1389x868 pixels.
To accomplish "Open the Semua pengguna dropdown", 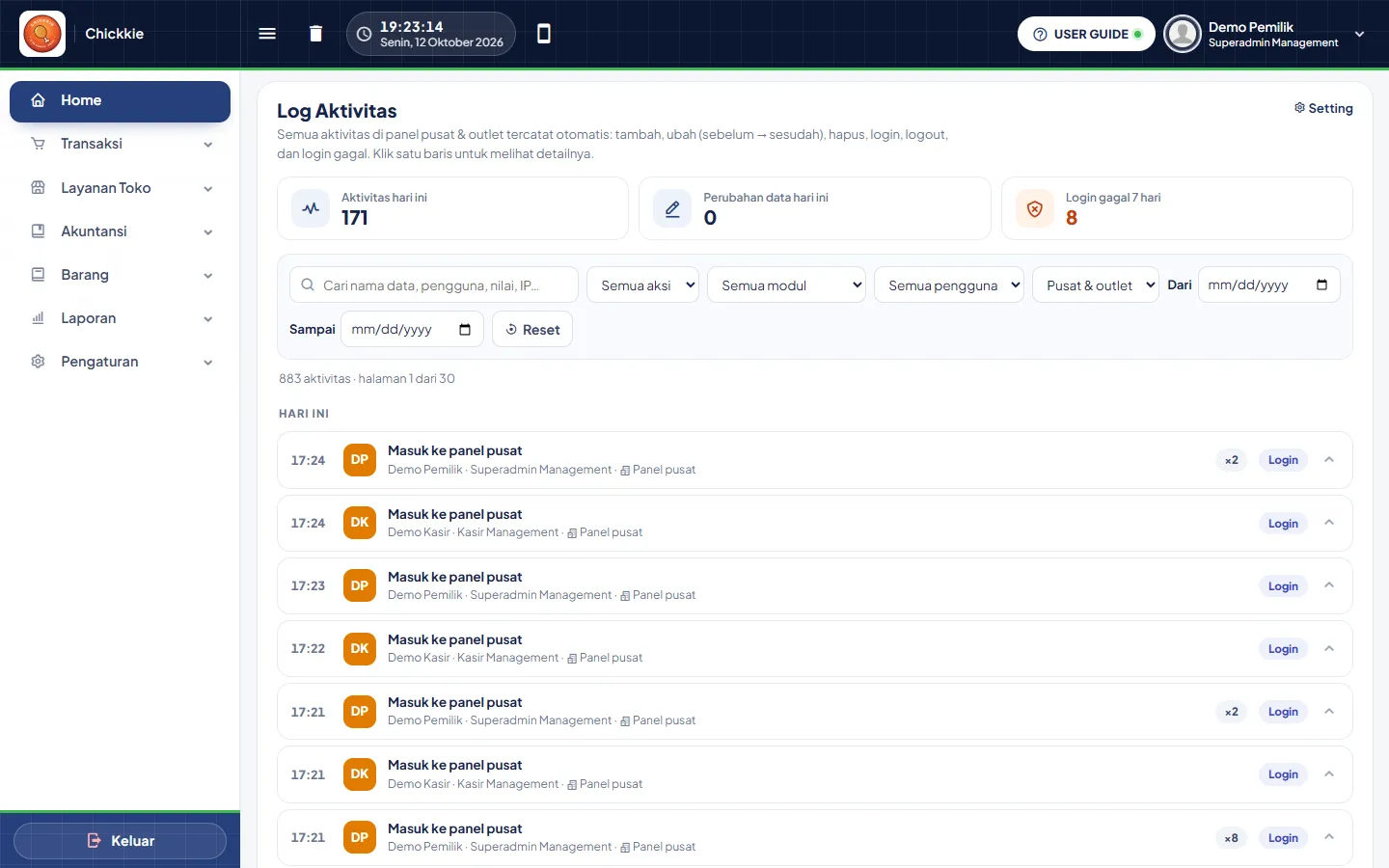I will coord(949,285).
